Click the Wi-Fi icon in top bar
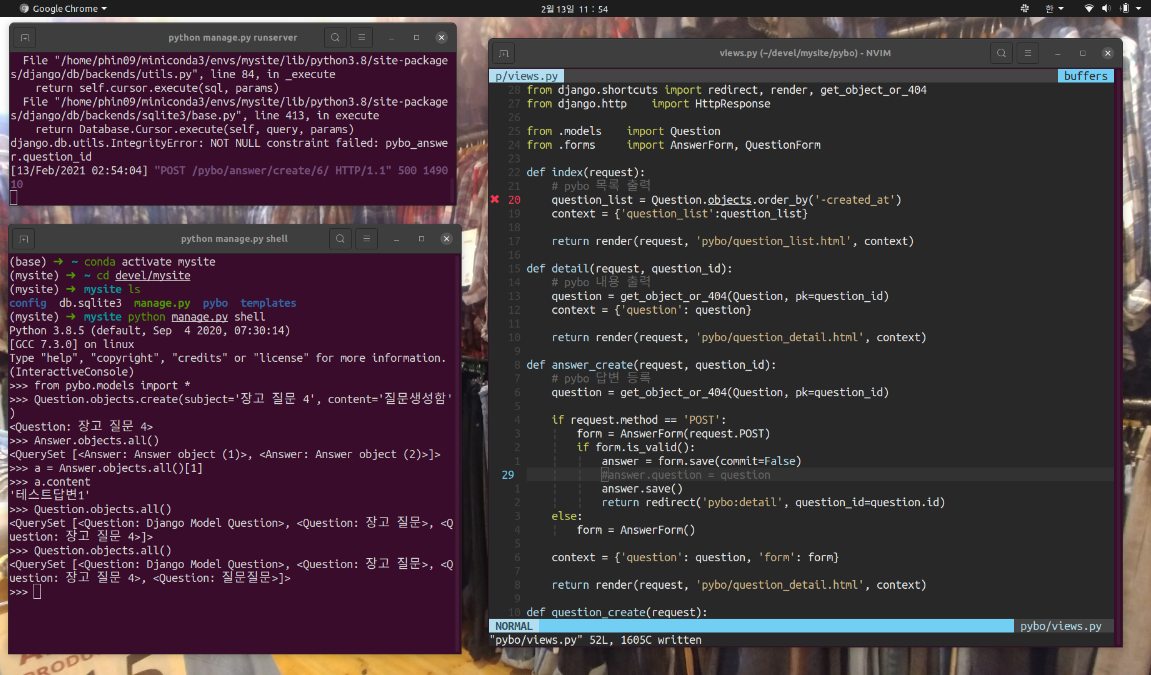 click(1089, 8)
